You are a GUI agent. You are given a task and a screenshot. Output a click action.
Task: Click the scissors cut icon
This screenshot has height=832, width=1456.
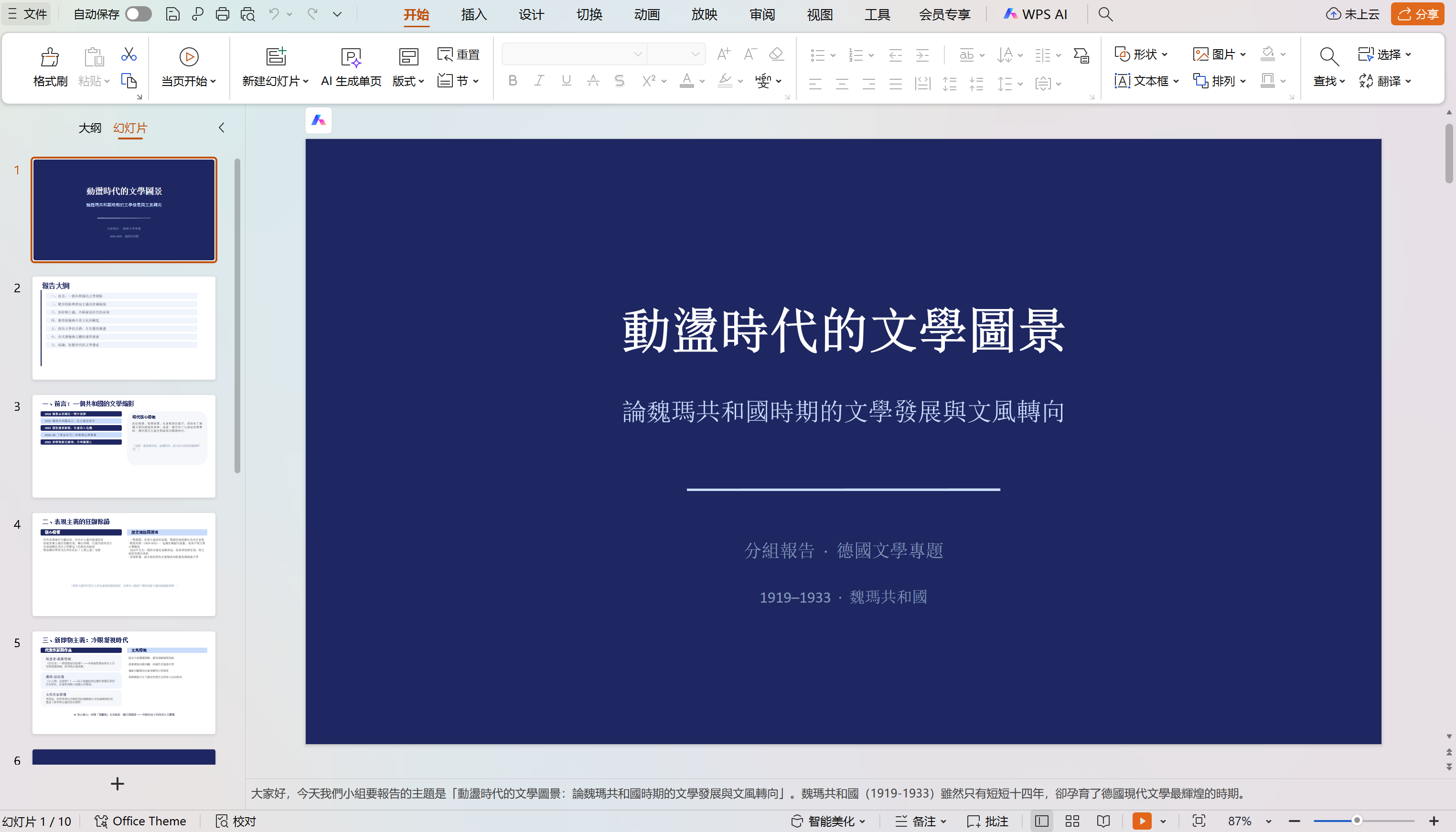(129, 54)
